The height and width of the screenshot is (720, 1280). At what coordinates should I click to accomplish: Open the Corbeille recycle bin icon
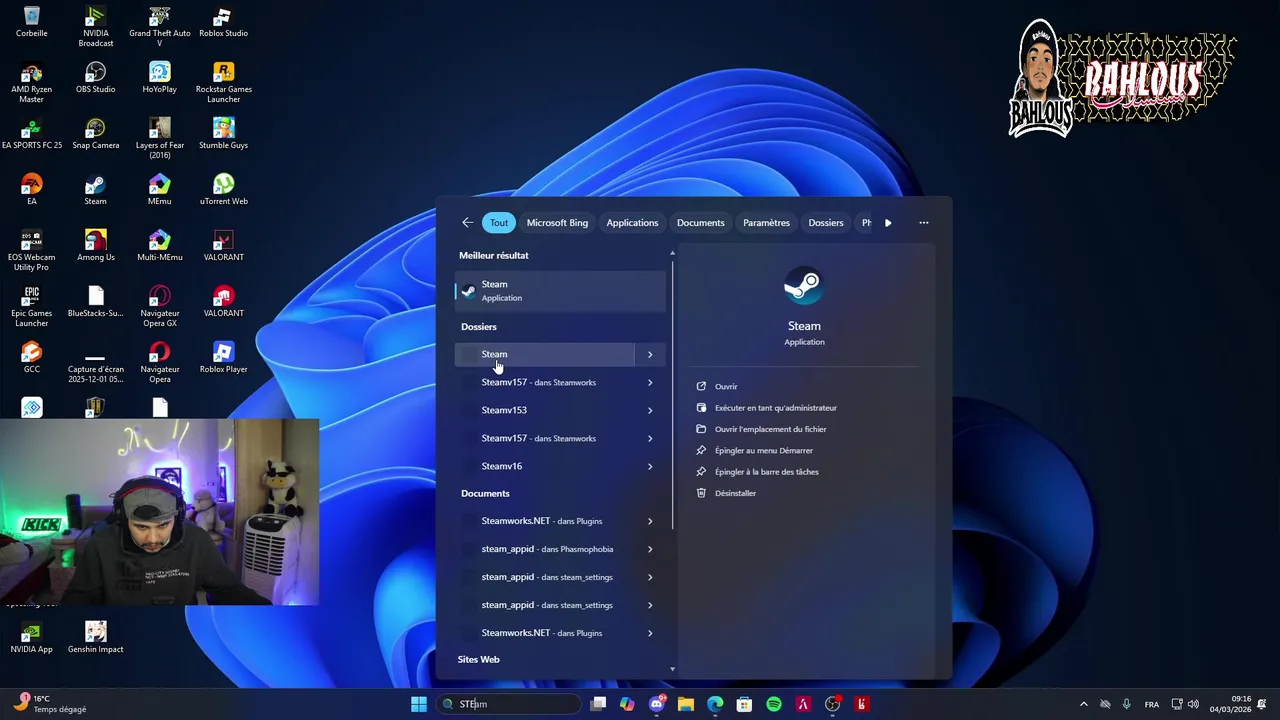pyautogui.click(x=32, y=22)
